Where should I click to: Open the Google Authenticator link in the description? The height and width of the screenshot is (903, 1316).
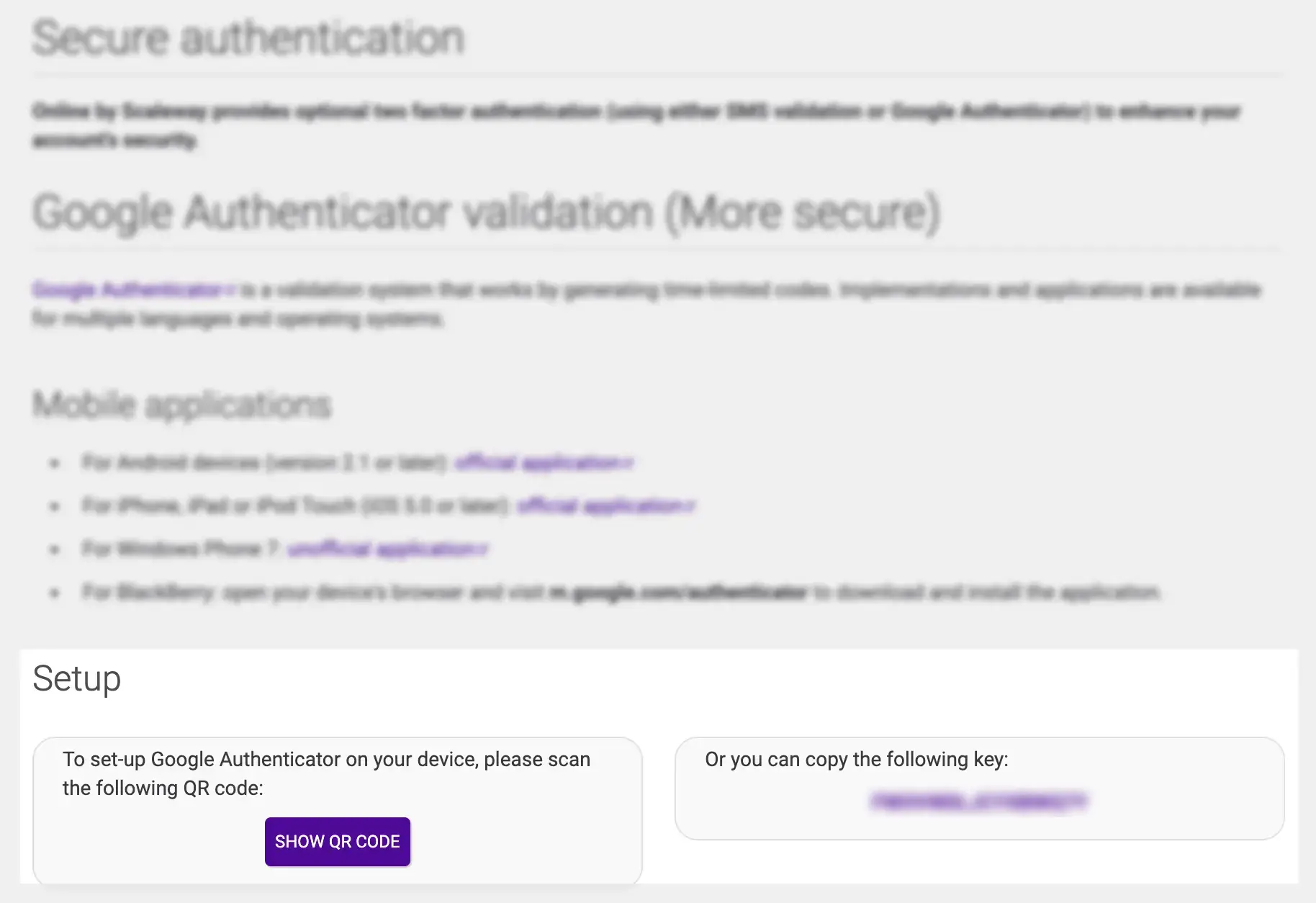coord(127,289)
